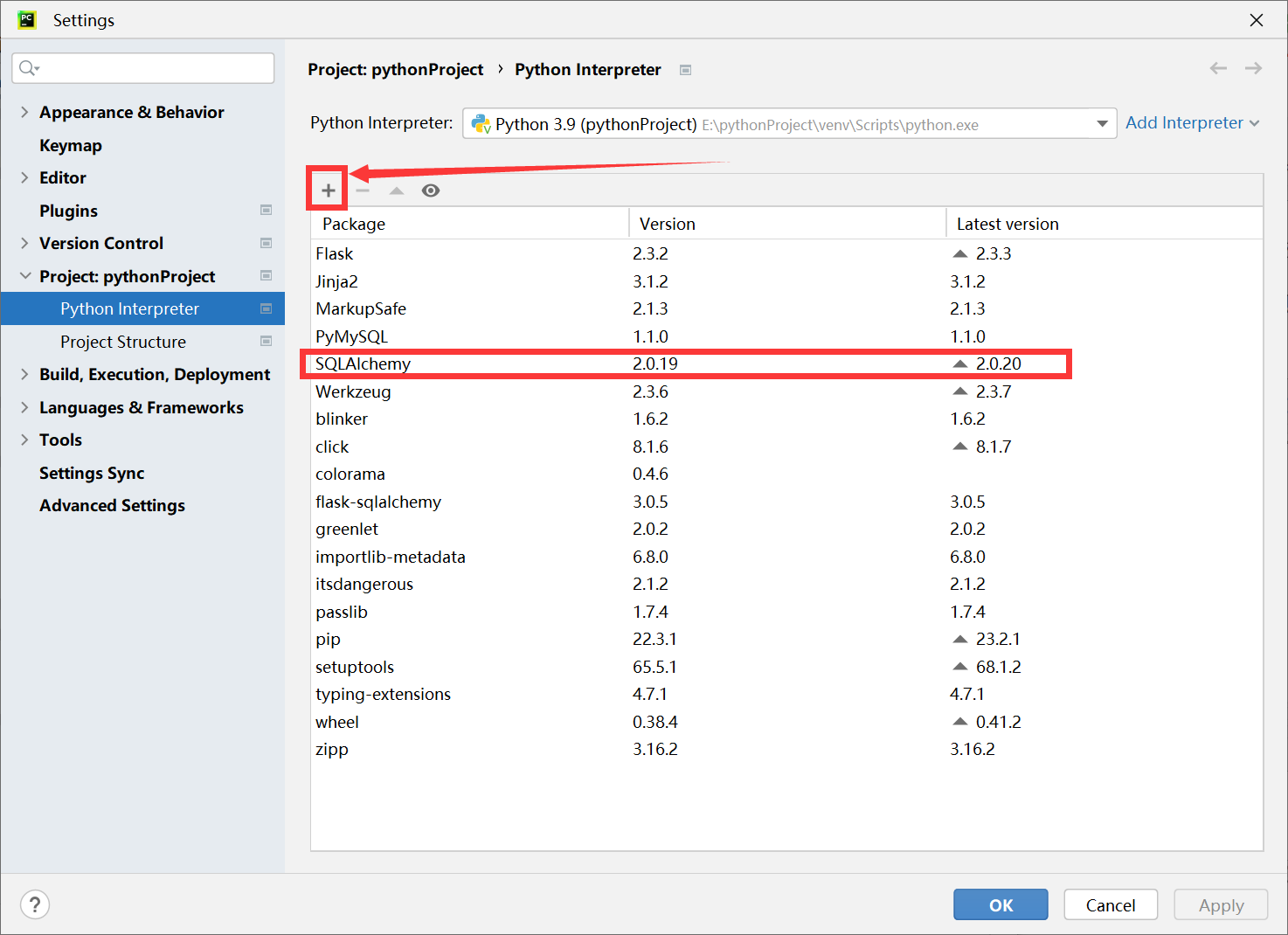Expand Languages & Frameworks section
Screen dimensions: 1288x935
(24, 407)
